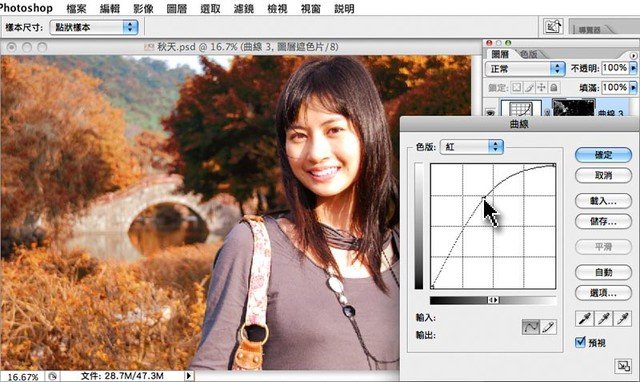Image resolution: width=640 pixels, height=382 pixels.
Task: Click the lock all padlock icon
Action: [553, 88]
